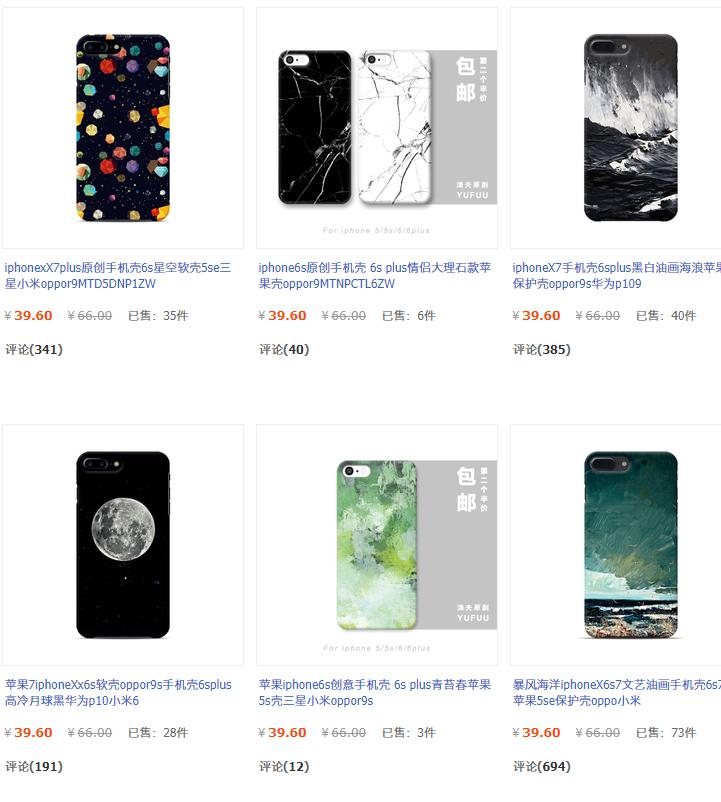
Task: Open the black and white marble cases image
Action: pyautogui.click(x=377, y=128)
